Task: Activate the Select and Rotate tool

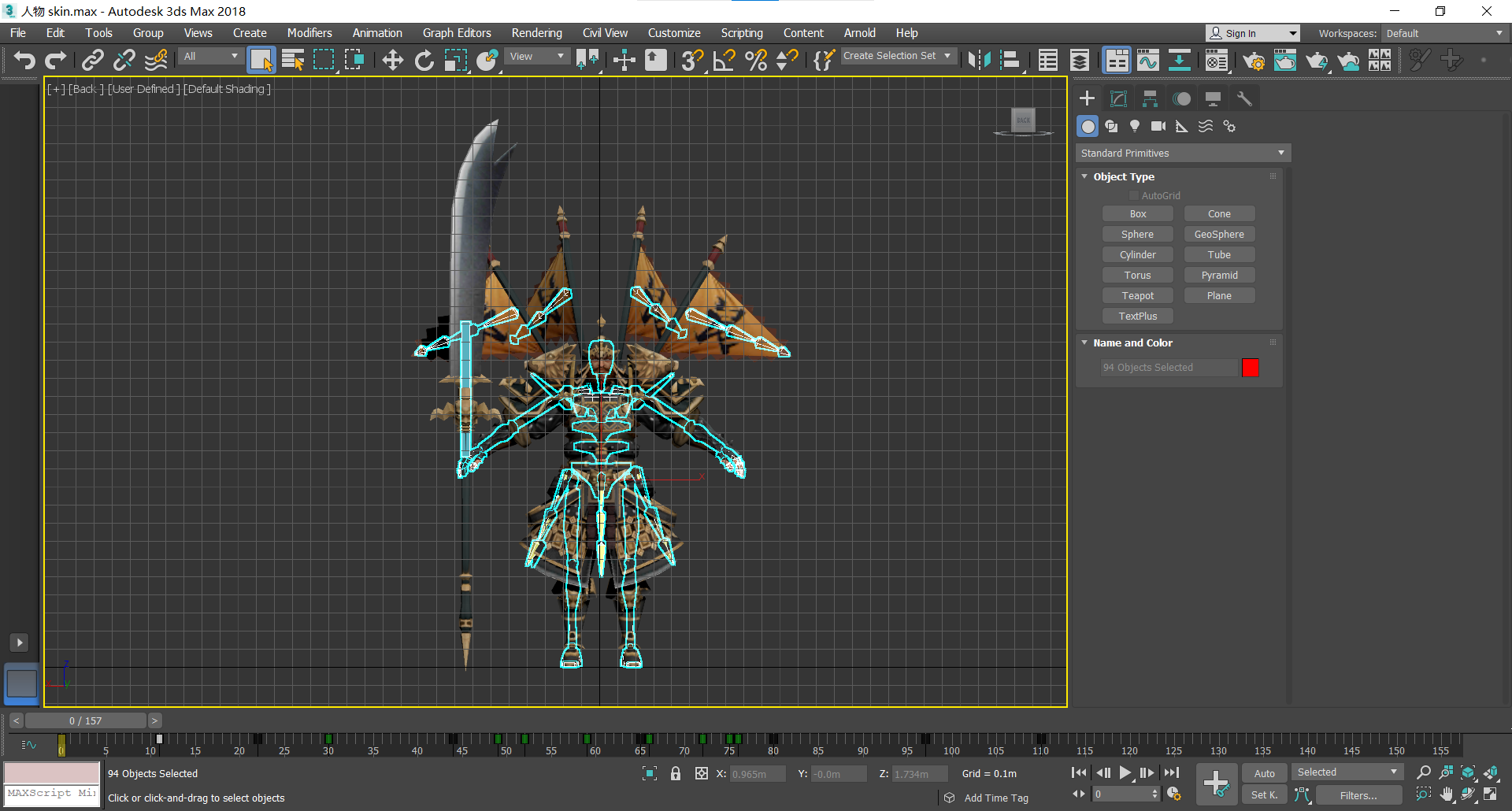Action: (x=424, y=61)
